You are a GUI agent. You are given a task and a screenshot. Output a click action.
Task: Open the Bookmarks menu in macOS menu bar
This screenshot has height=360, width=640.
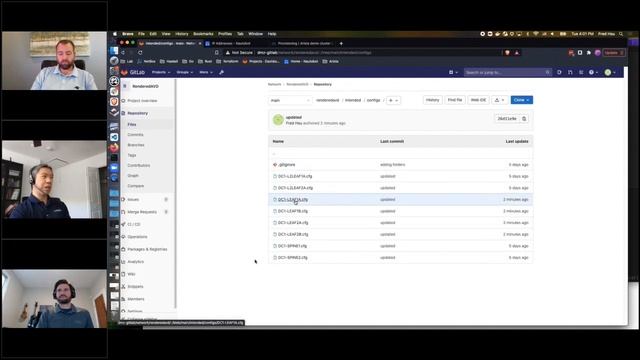203,34
